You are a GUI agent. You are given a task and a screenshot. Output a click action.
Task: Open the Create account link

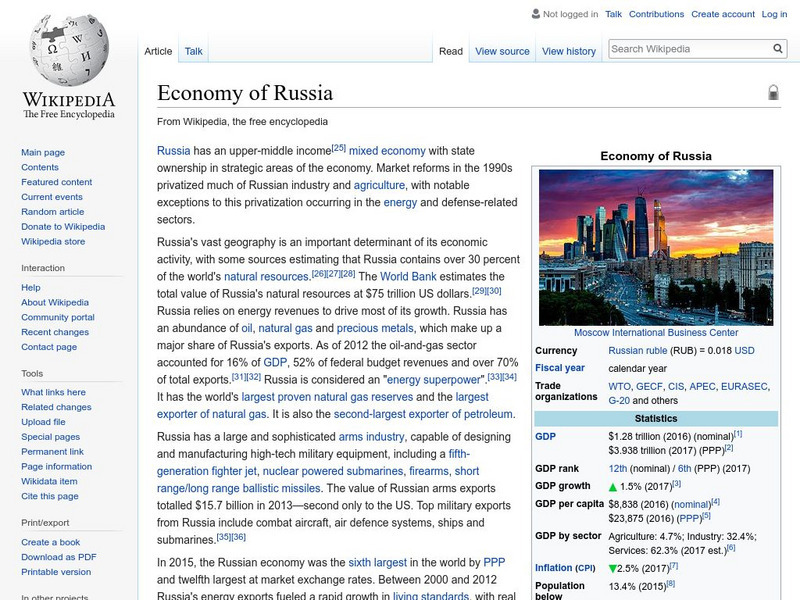click(722, 14)
